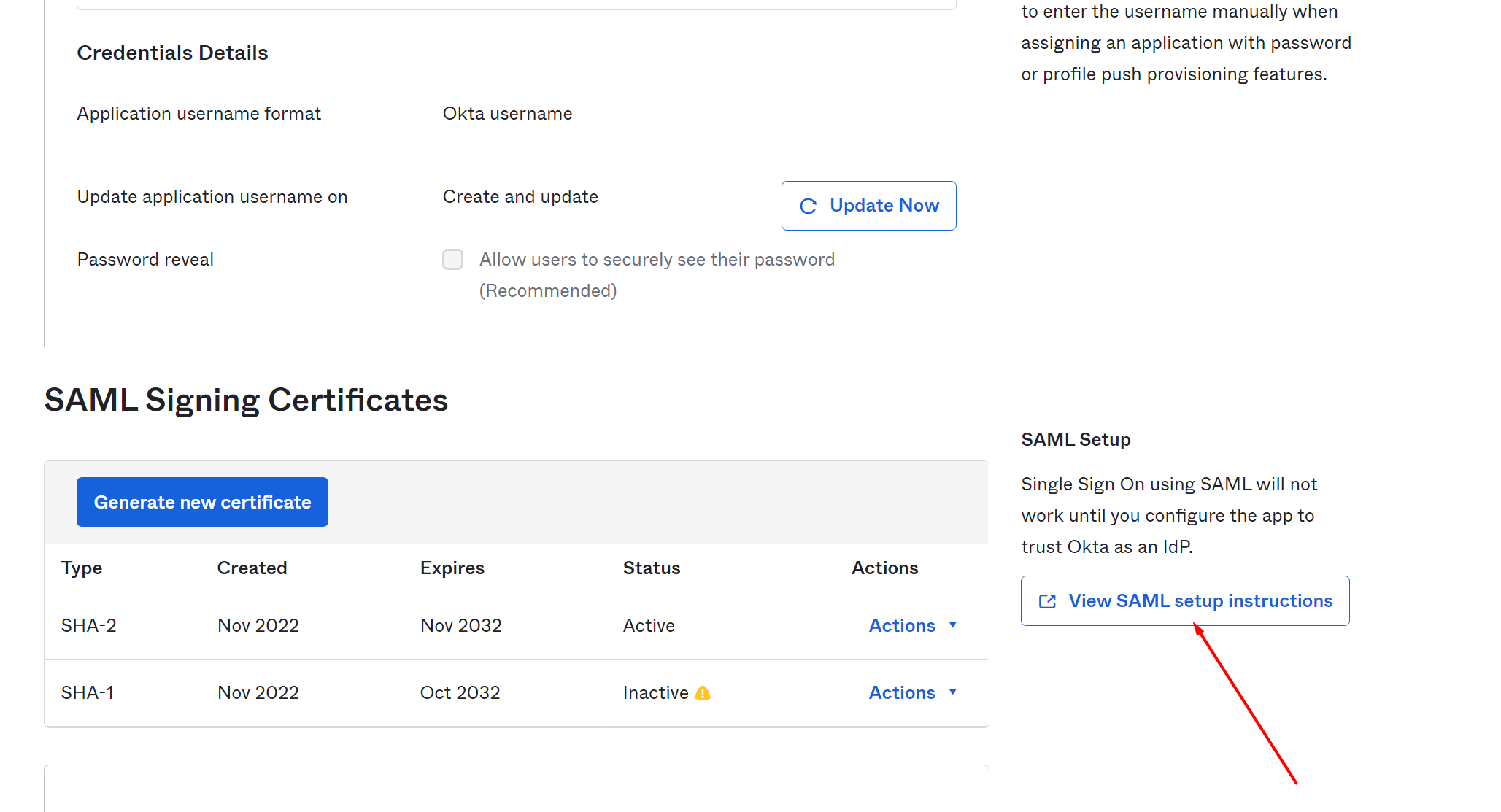Click the Status column header
This screenshot has height=812, width=1501.
coord(651,568)
